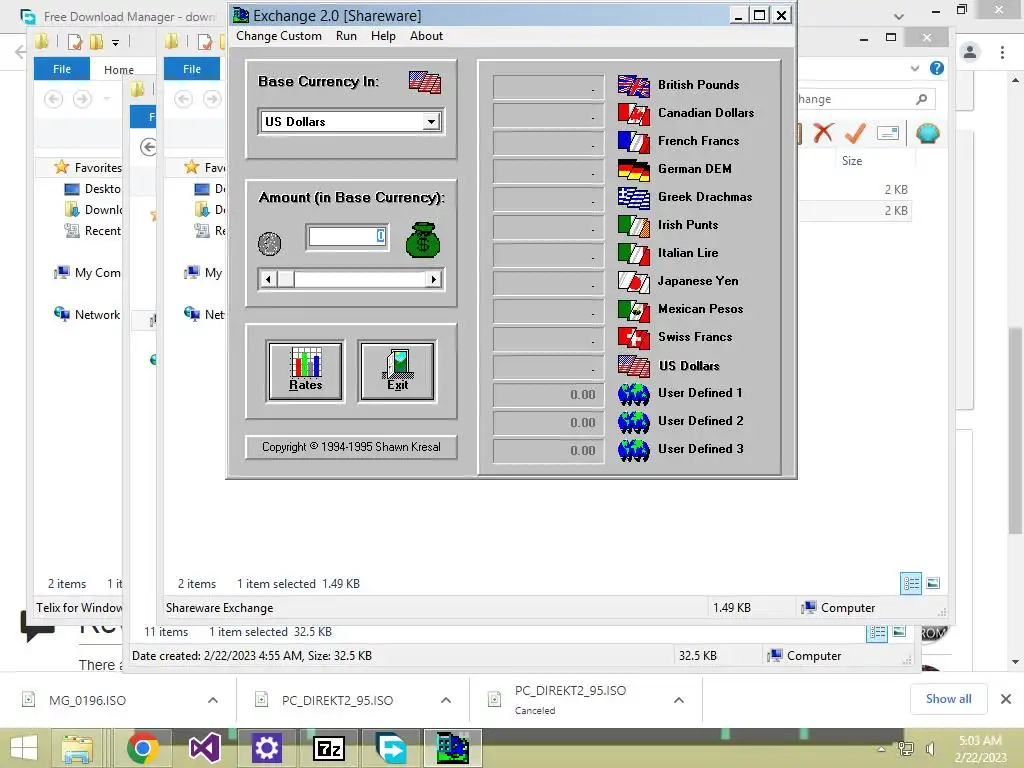
Task: Click the British Pounds result field
Action: (x=549, y=87)
